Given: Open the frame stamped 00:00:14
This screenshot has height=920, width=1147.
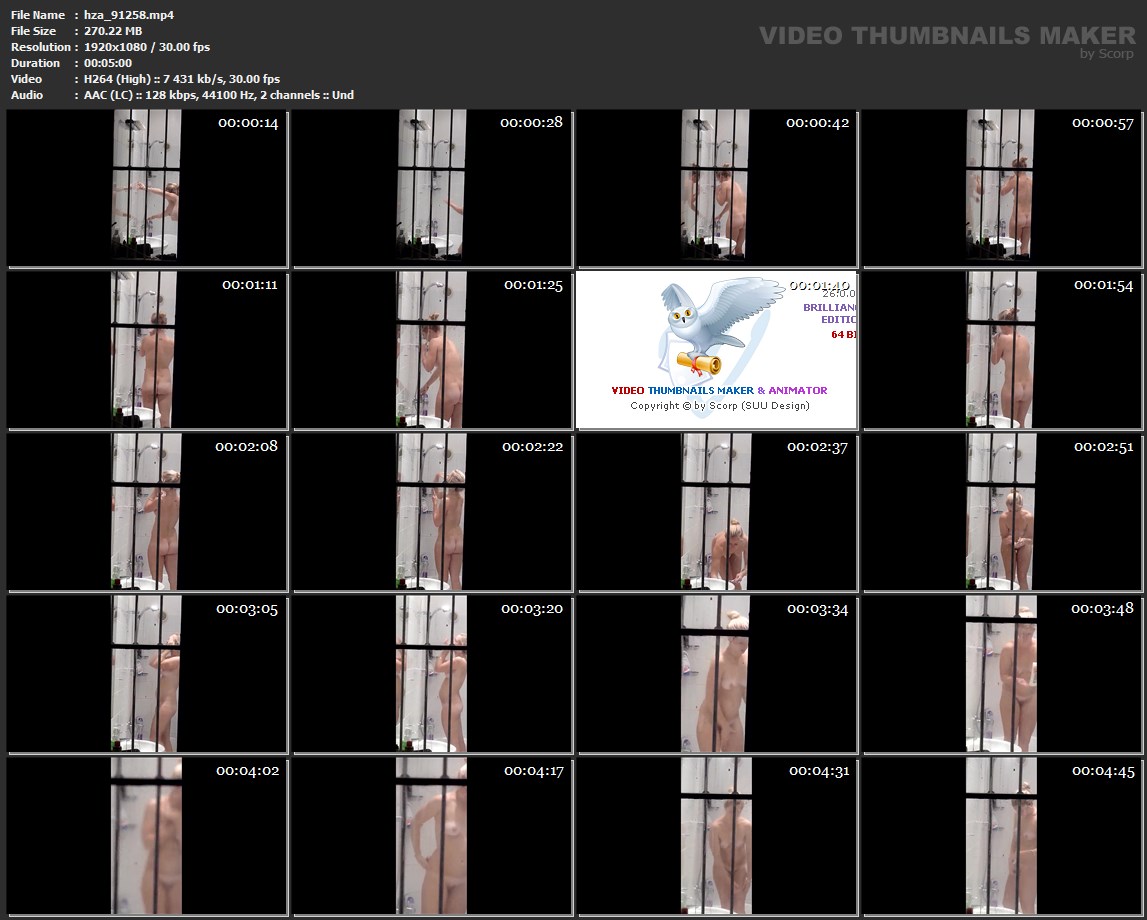Looking at the screenshot, I should click(x=147, y=188).
